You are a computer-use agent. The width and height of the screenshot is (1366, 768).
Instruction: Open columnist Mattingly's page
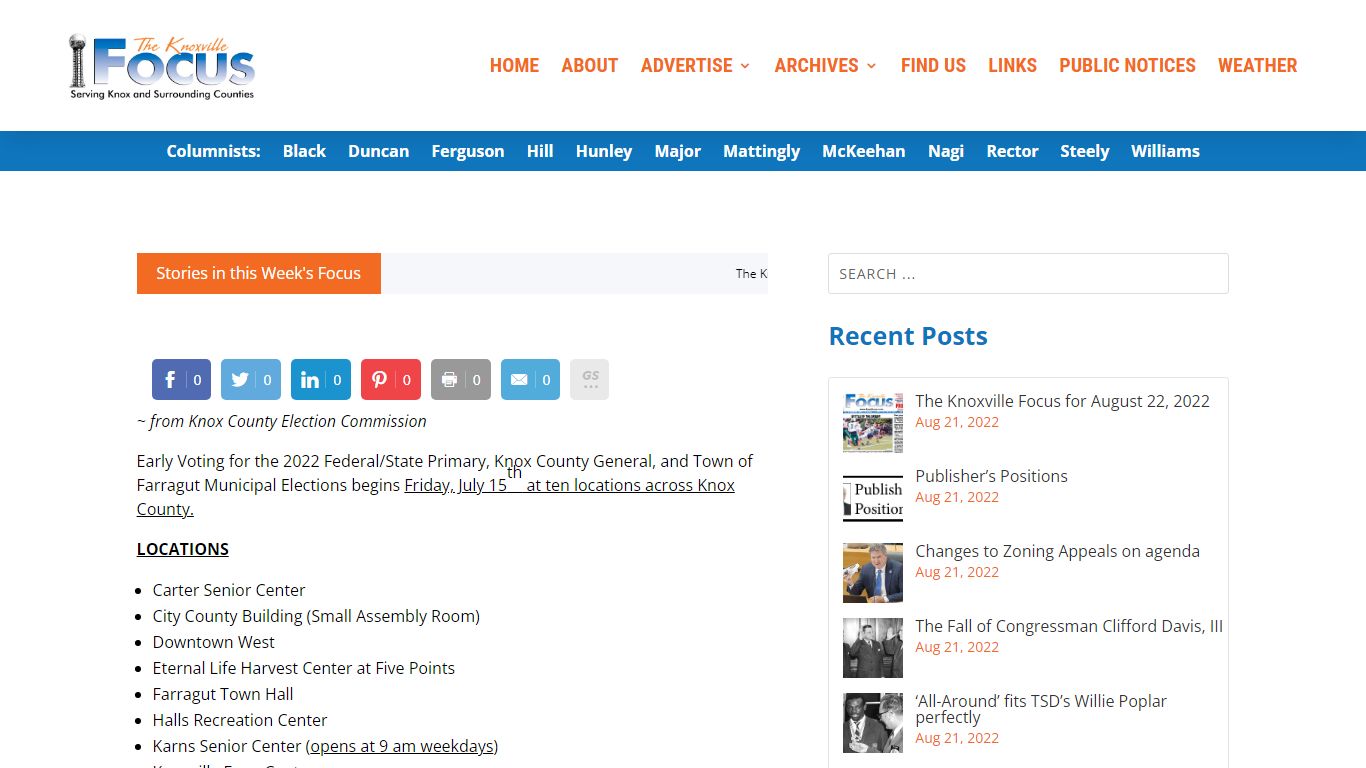tap(762, 151)
